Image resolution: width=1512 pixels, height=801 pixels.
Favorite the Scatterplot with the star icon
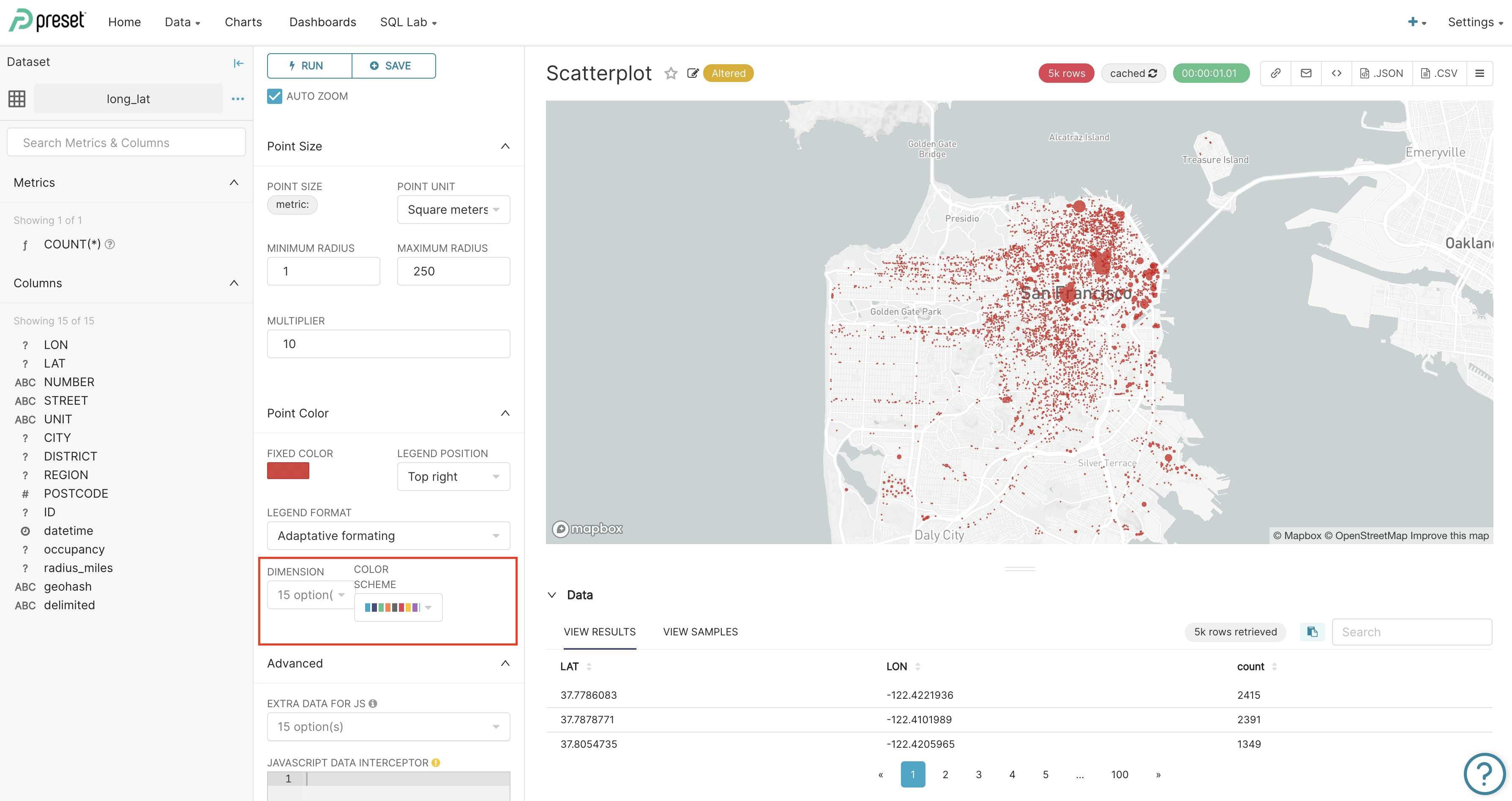pos(670,73)
